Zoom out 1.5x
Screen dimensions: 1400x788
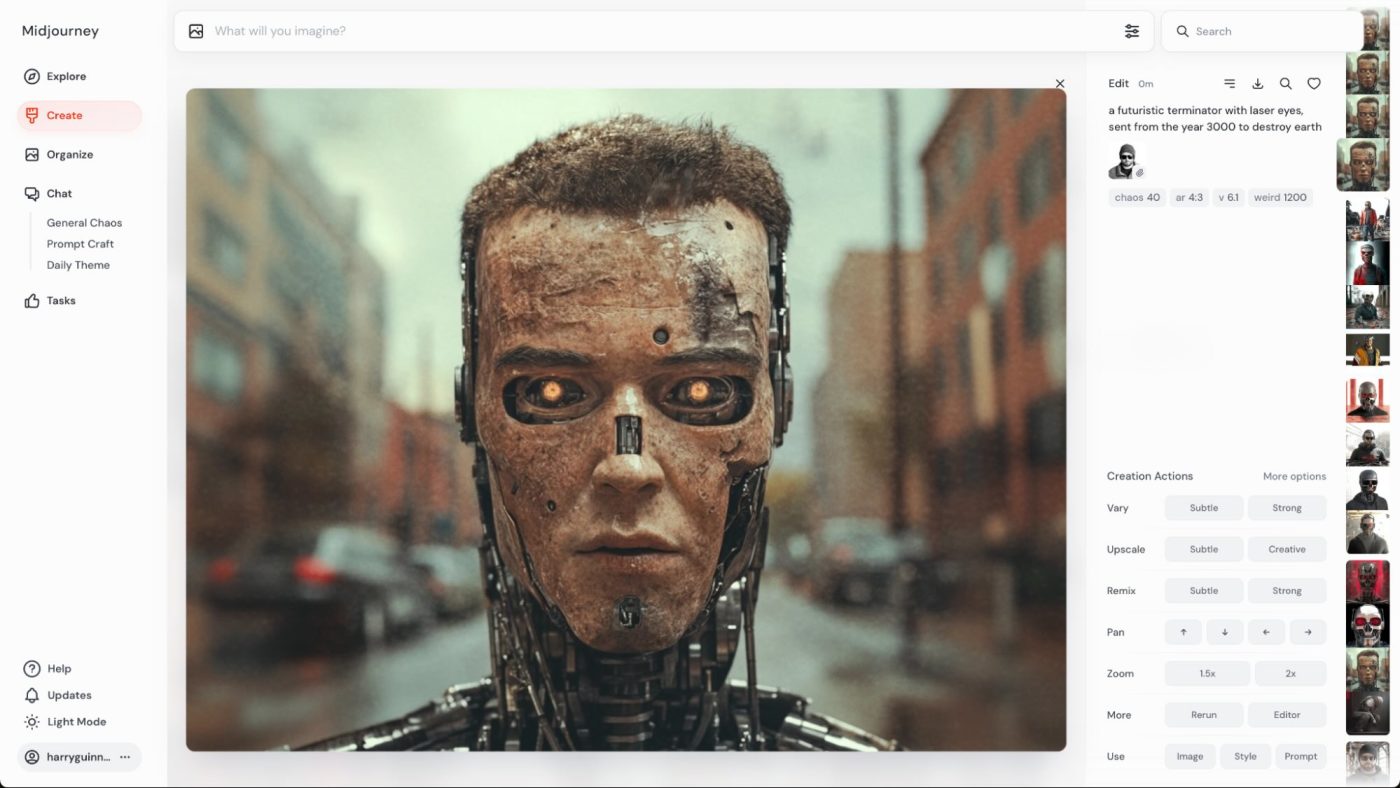tap(1207, 674)
